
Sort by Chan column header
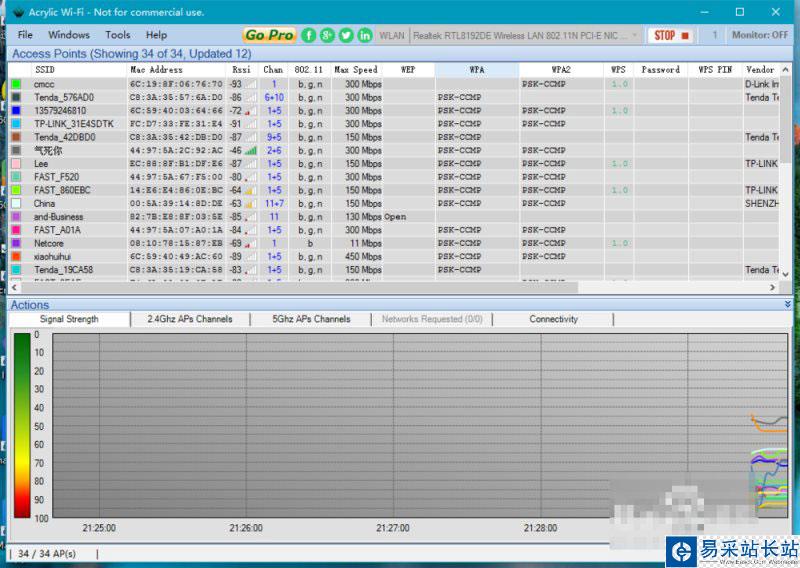pos(273,69)
